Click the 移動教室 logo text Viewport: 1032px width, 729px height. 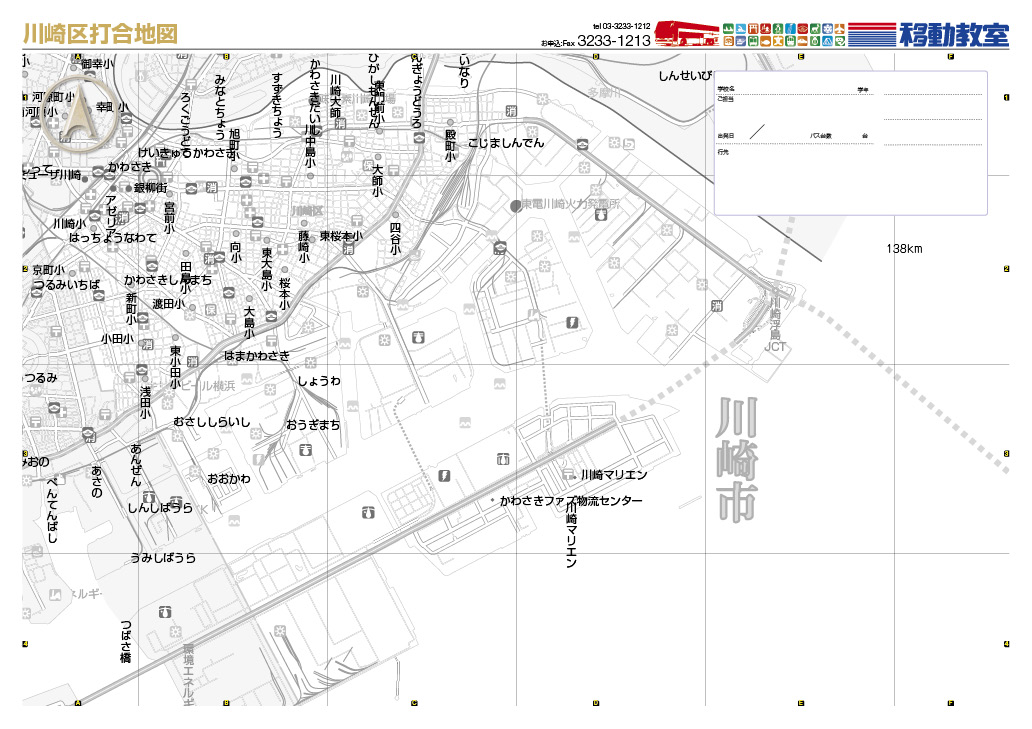tap(954, 34)
